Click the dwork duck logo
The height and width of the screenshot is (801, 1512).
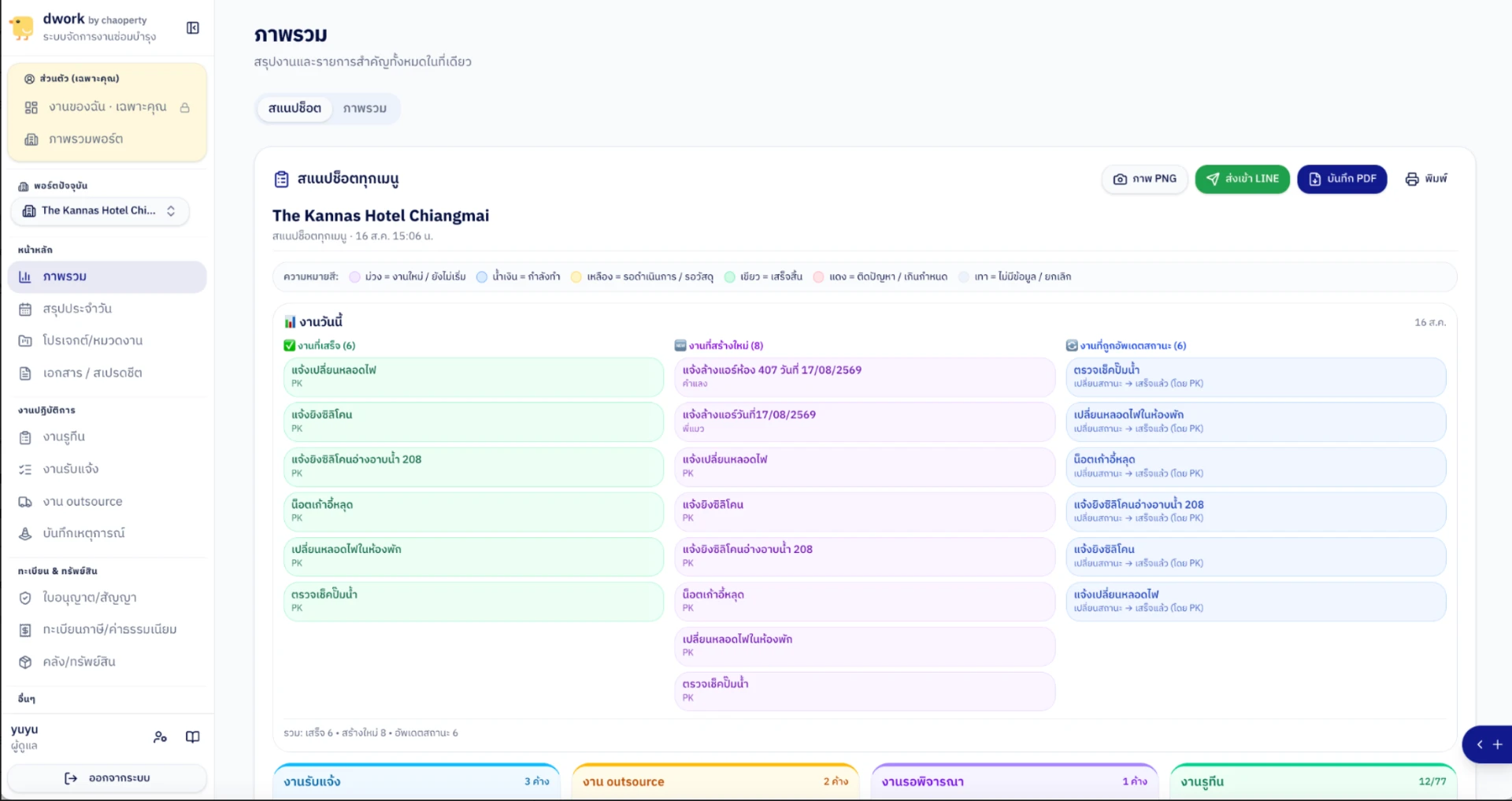[21, 28]
